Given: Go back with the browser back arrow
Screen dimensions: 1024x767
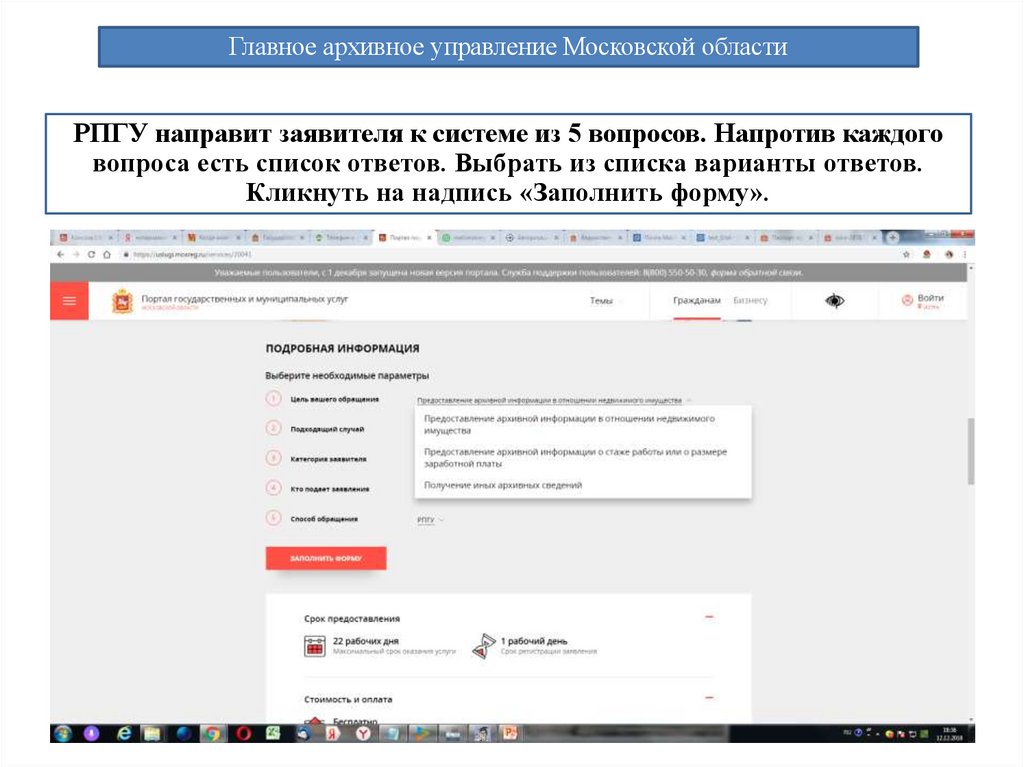Looking at the screenshot, I should pyautogui.click(x=61, y=254).
